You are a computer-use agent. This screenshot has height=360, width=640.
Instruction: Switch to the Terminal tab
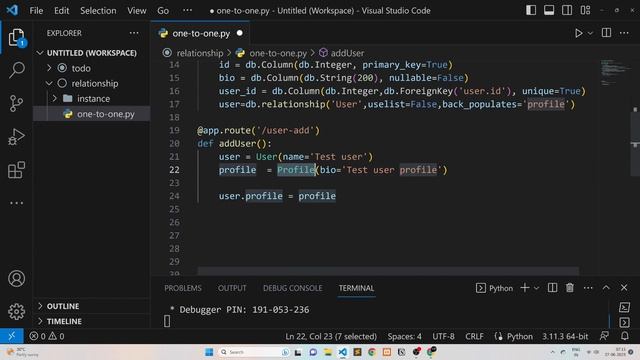(356, 288)
